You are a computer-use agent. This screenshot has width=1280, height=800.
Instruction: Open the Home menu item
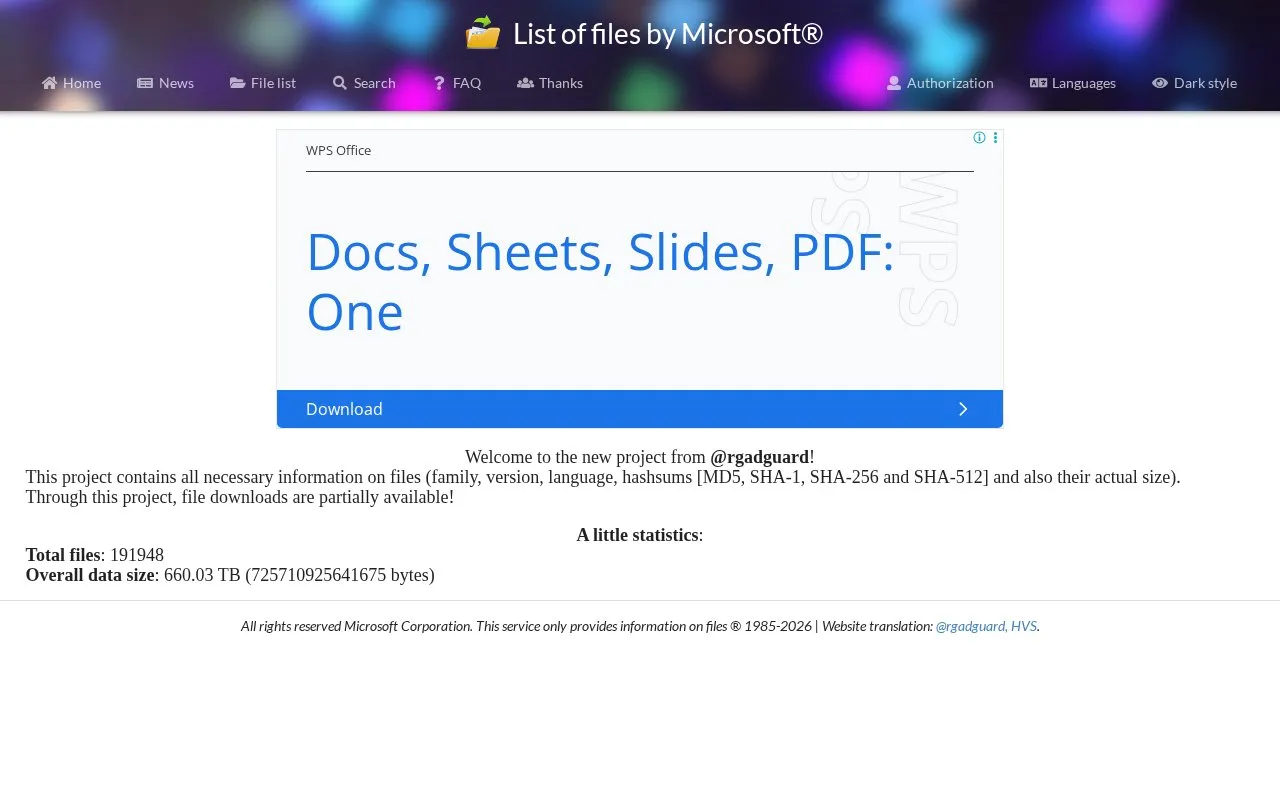(x=71, y=83)
